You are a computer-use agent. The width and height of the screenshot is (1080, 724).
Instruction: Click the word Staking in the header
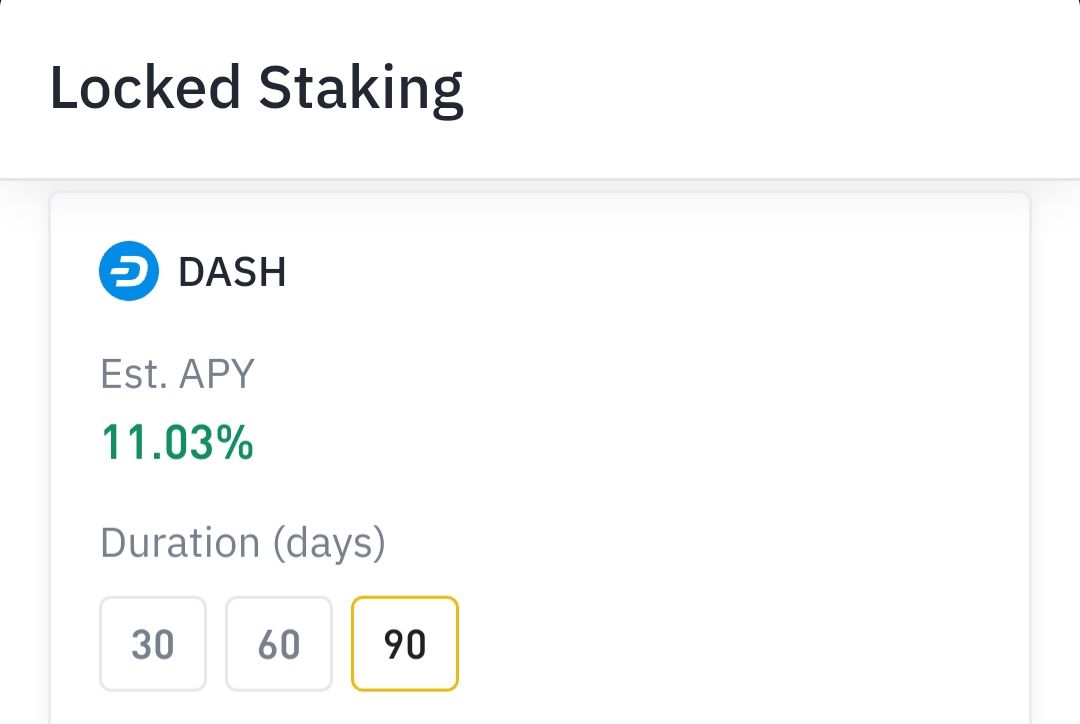pyautogui.click(x=361, y=88)
